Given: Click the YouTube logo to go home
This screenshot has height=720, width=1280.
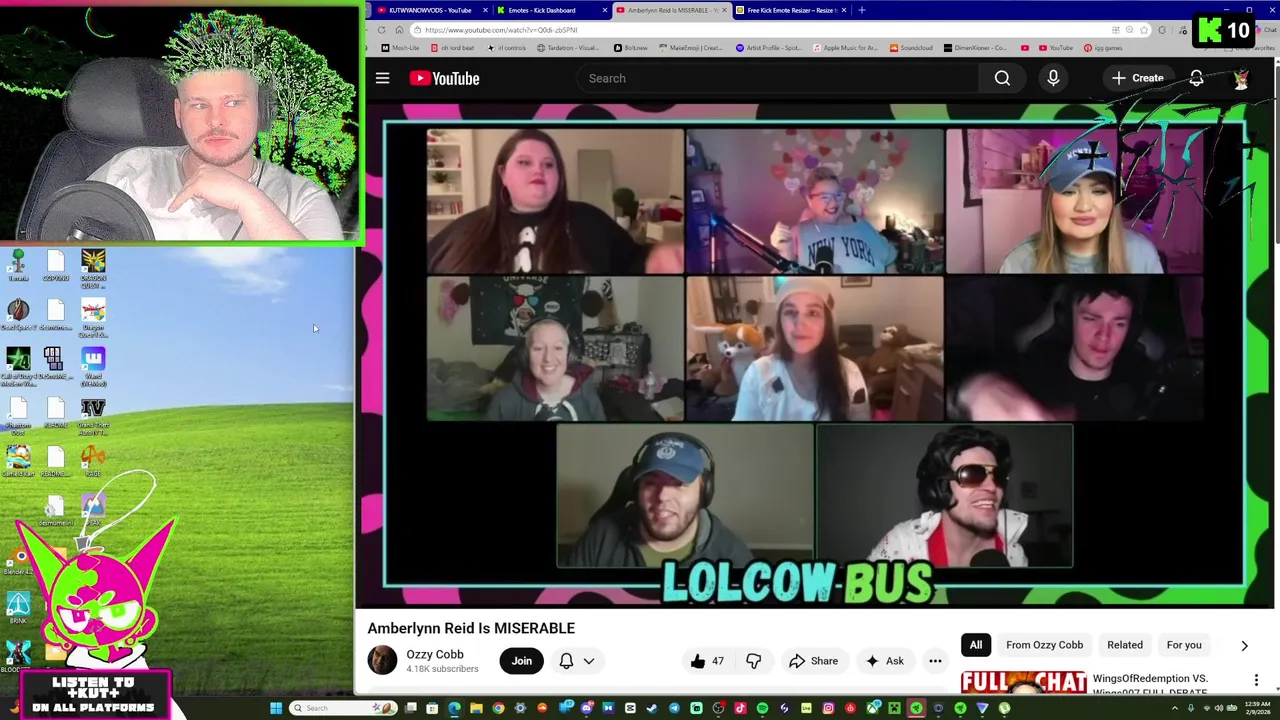Looking at the screenshot, I should coord(444,78).
